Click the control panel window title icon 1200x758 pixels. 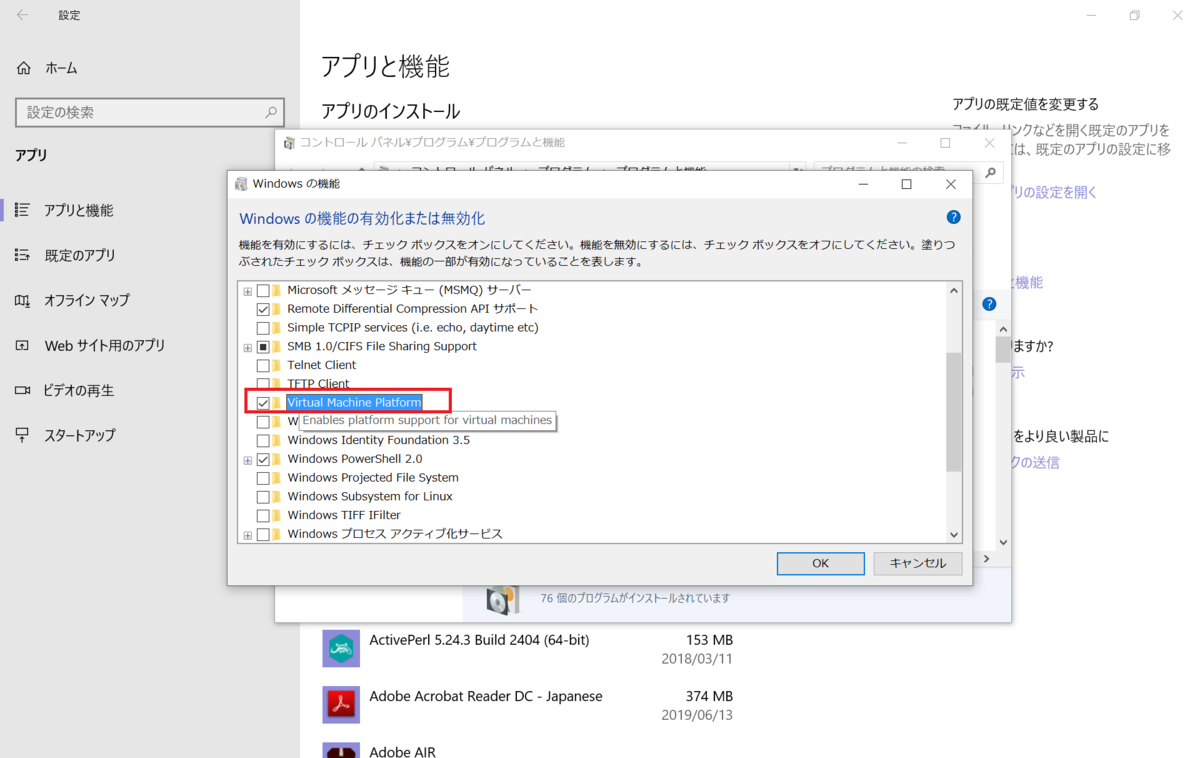pyautogui.click(x=289, y=143)
